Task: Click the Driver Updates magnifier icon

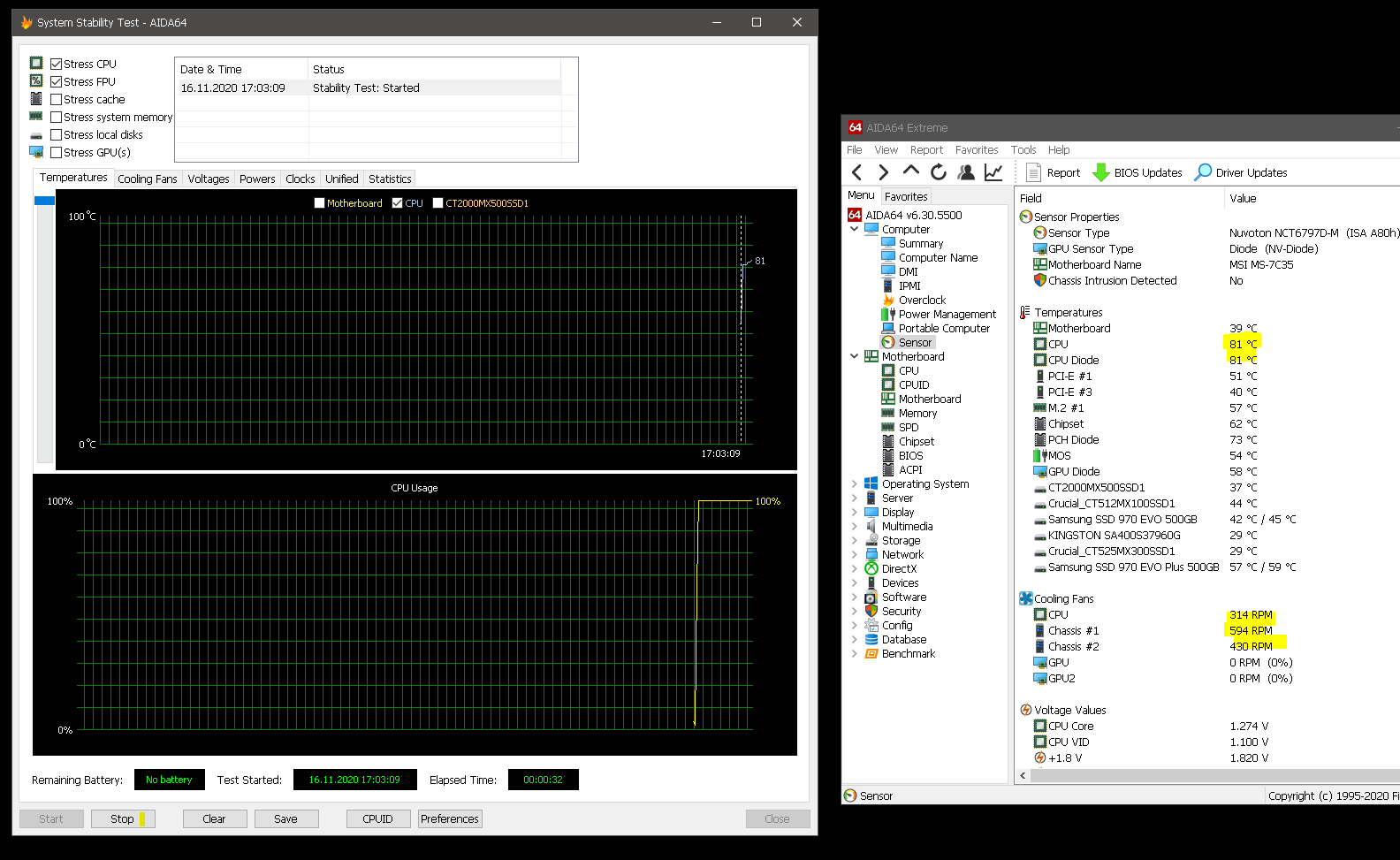Action: 1203,172
